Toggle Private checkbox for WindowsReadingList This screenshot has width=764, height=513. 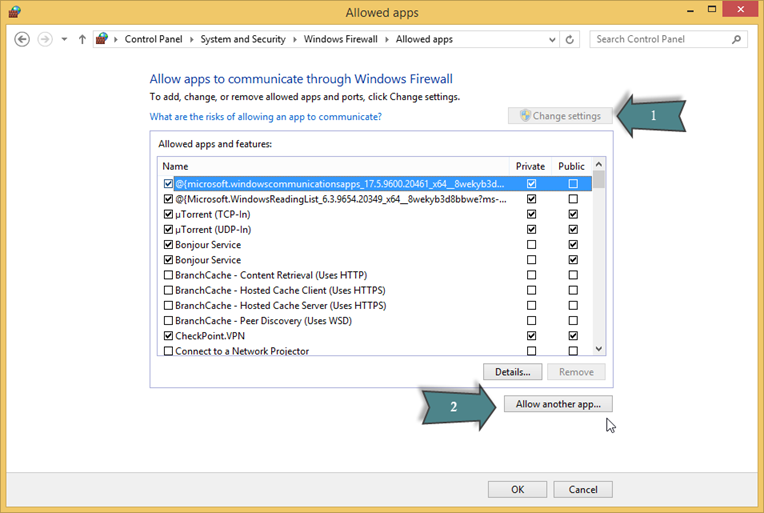tap(531, 199)
